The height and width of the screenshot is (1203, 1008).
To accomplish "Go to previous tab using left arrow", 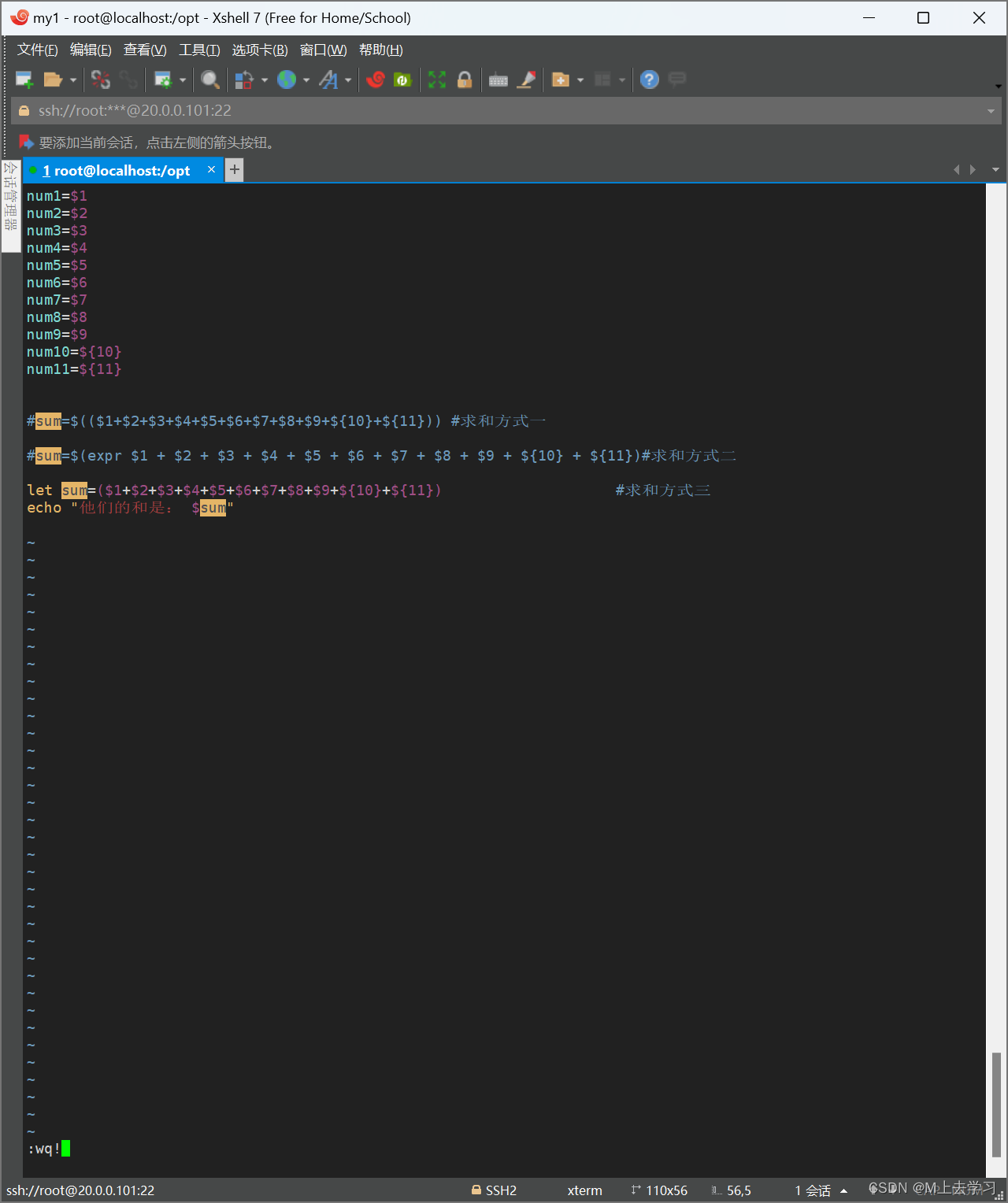I will [x=956, y=169].
